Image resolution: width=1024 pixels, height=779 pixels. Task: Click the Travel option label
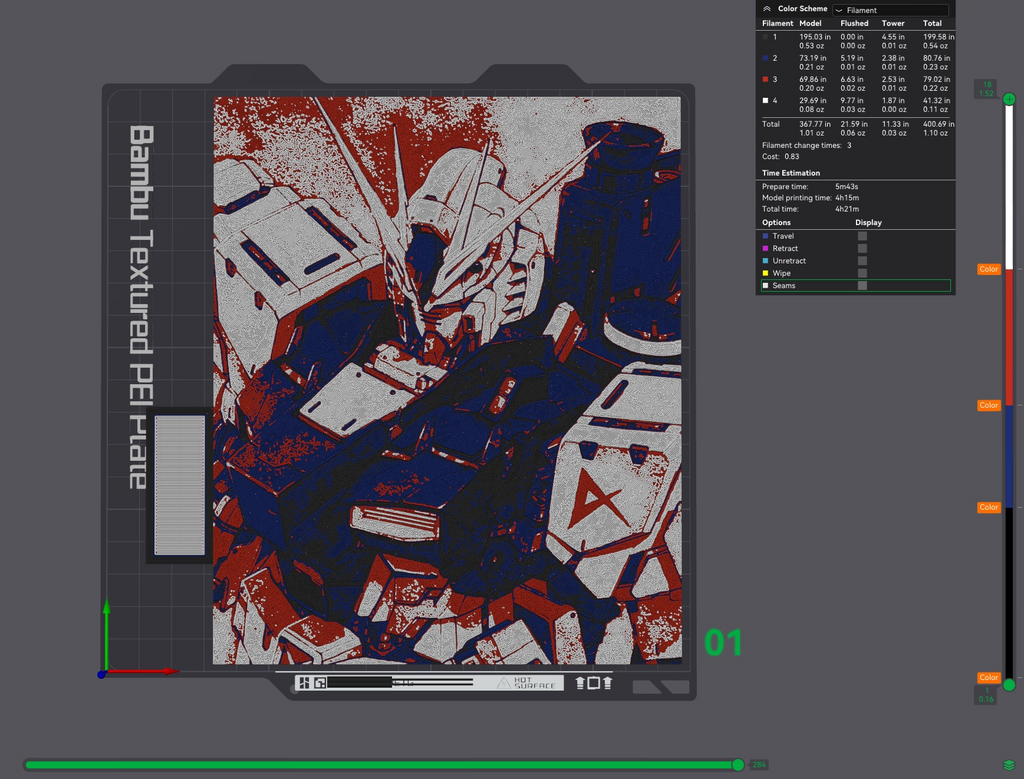pos(783,236)
